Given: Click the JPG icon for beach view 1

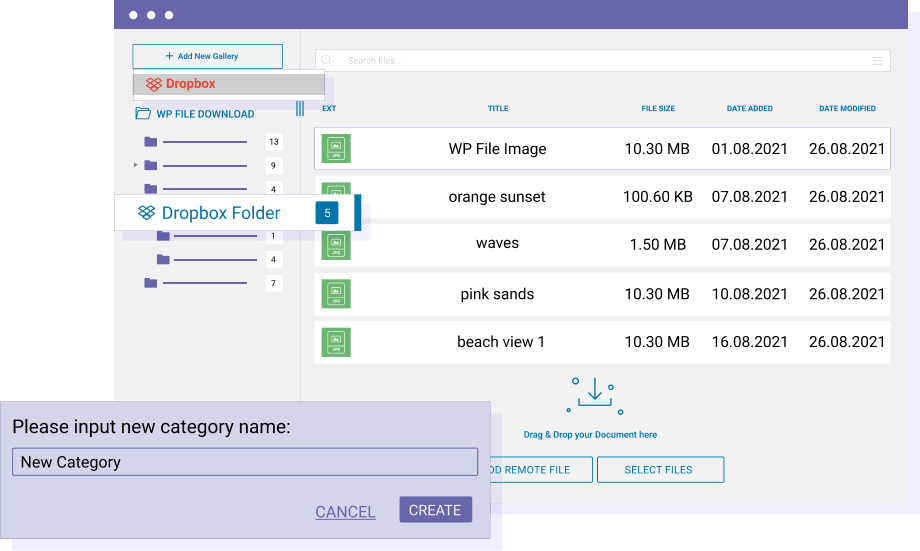Looking at the screenshot, I should click(x=336, y=342).
